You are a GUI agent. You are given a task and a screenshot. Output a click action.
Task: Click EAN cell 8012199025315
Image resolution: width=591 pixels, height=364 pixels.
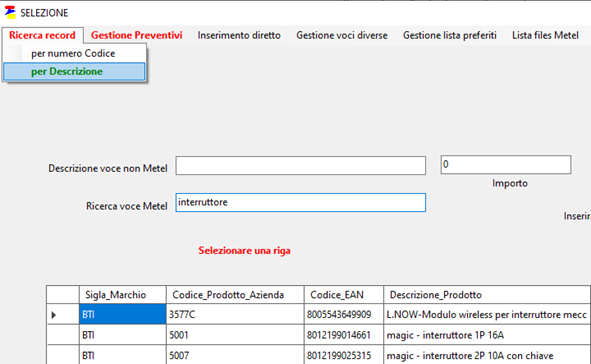344,355
